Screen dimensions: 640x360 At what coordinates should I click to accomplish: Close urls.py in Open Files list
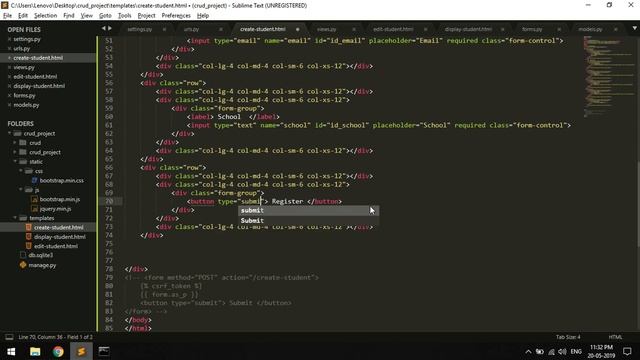click(9, 49)
